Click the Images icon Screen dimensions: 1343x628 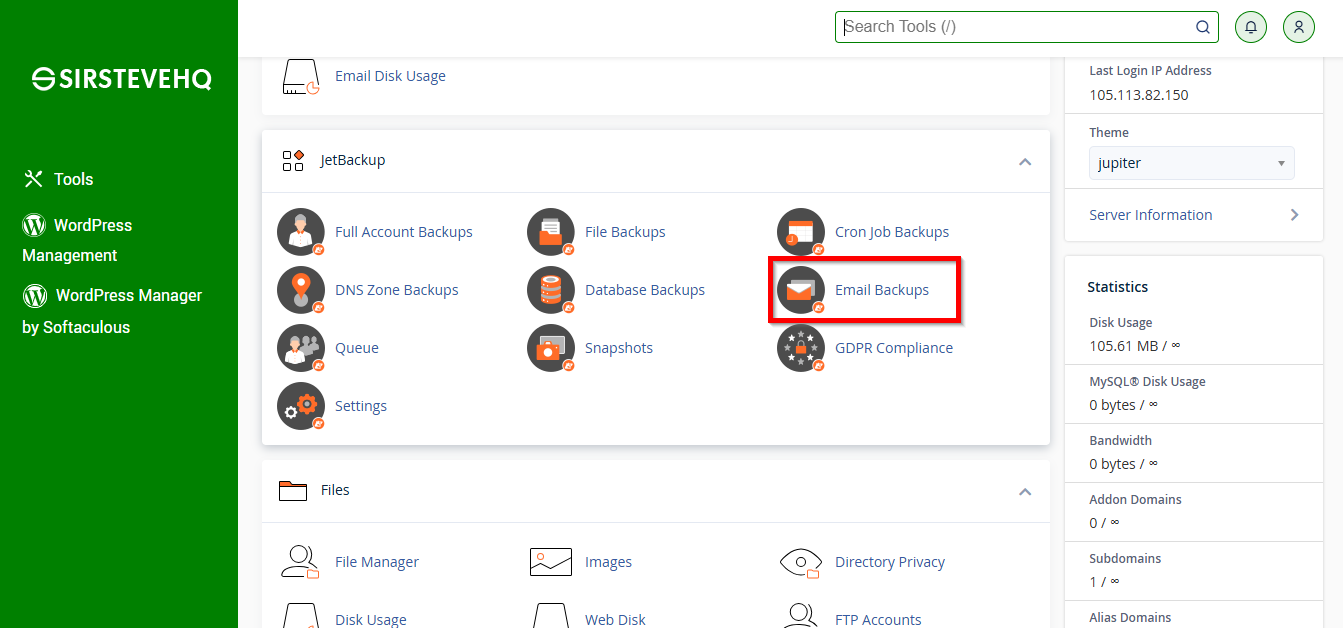click(551, 562)
